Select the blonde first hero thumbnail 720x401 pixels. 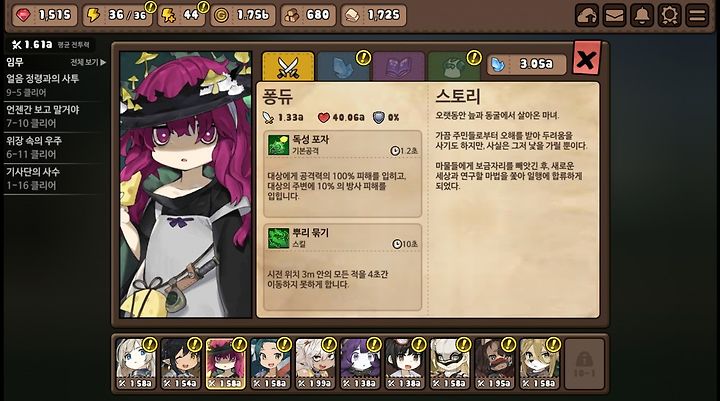click(x=136, y=364)
